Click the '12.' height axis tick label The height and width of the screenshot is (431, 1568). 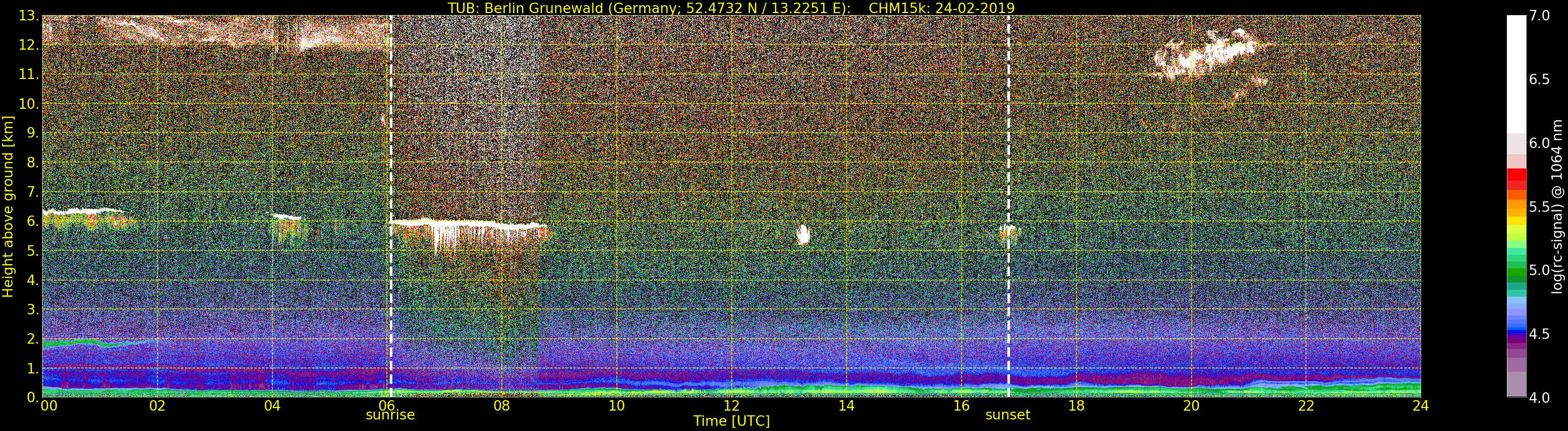tap(29, 45)
